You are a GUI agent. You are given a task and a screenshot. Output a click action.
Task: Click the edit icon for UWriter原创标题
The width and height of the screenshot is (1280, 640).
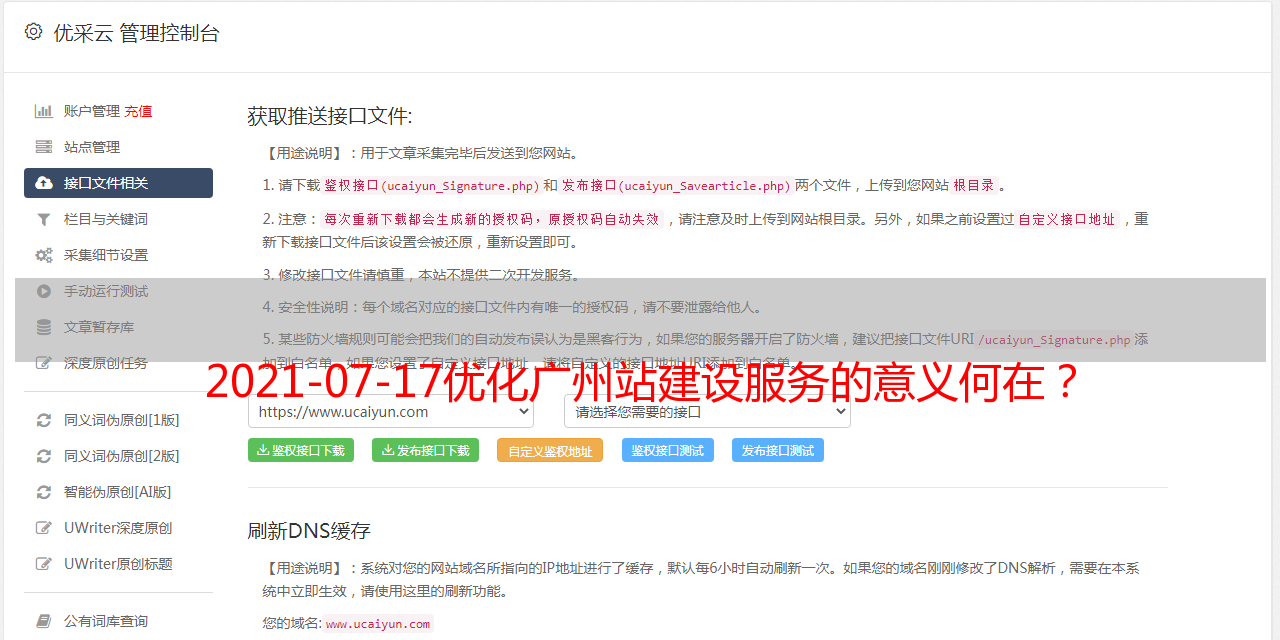click(44, 564)
